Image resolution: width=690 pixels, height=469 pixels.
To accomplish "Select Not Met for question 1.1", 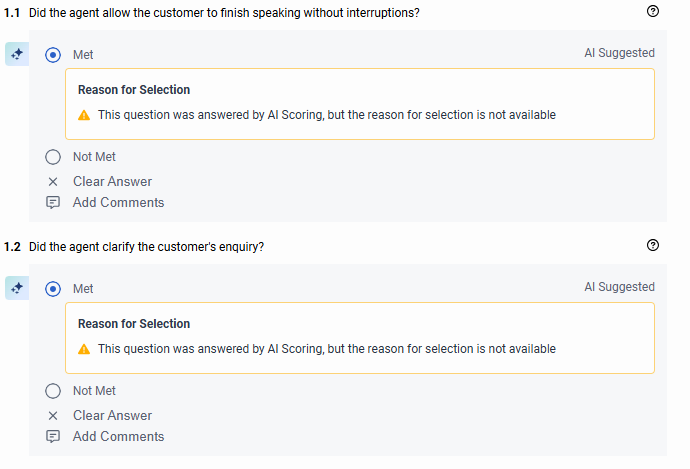I will [x=54, y=157].
